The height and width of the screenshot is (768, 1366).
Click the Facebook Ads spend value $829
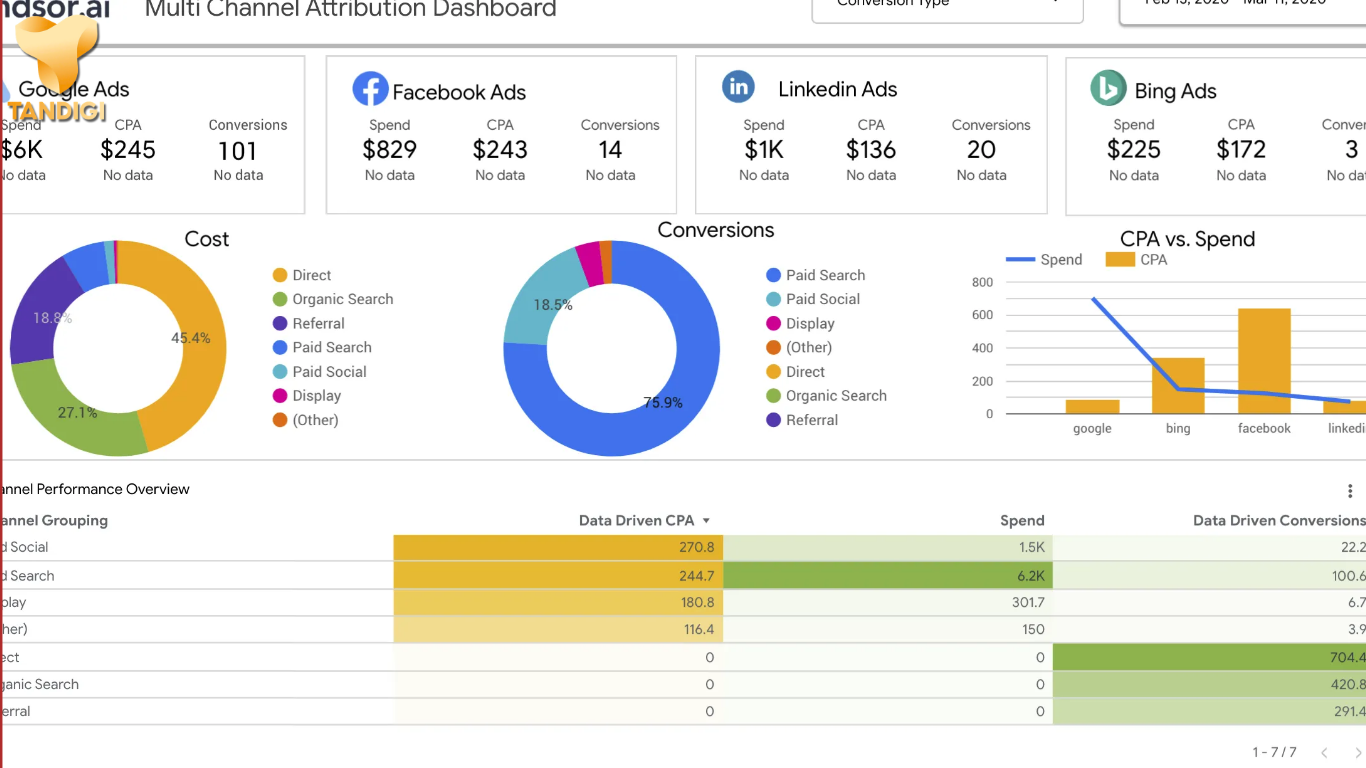point(389,150)
